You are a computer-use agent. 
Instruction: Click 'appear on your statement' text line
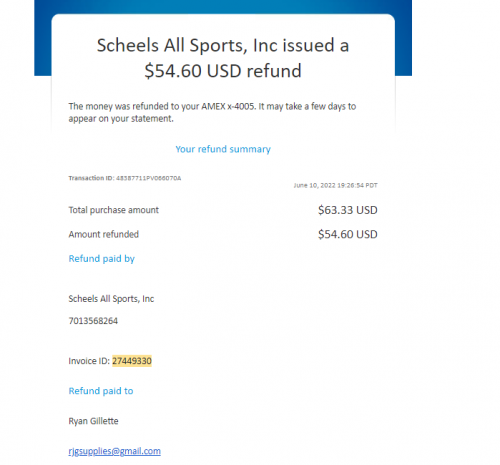121,119
